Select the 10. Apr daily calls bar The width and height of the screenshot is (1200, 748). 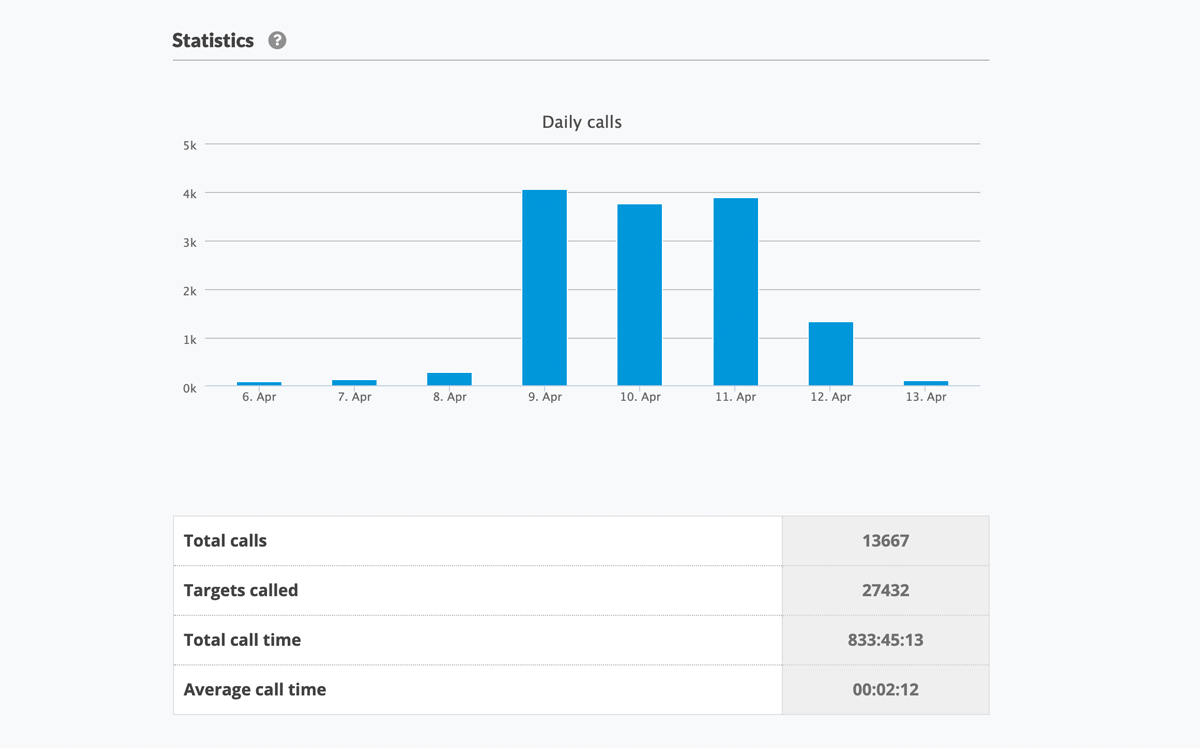(x=639, y=295)
